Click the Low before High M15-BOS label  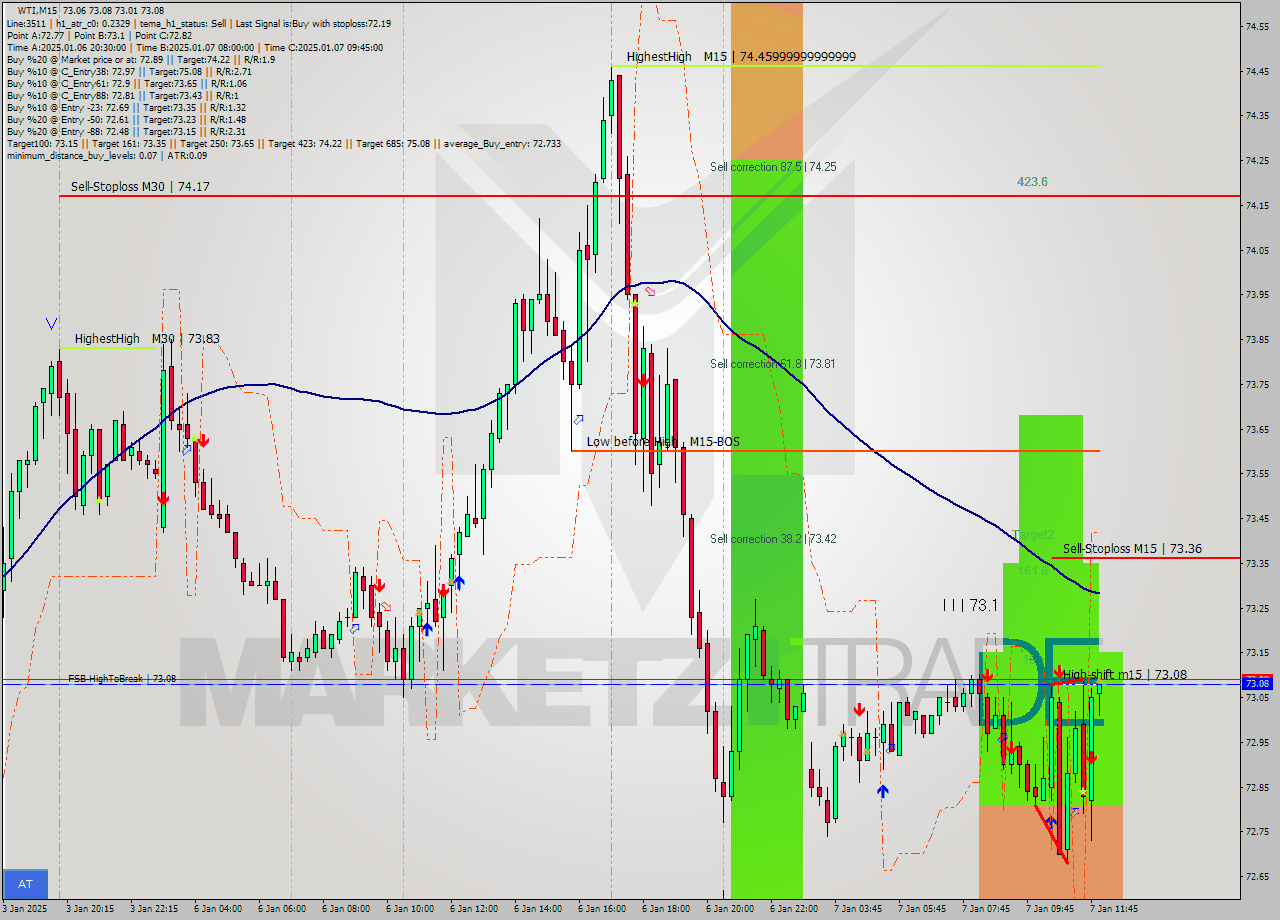click(663, 442)
